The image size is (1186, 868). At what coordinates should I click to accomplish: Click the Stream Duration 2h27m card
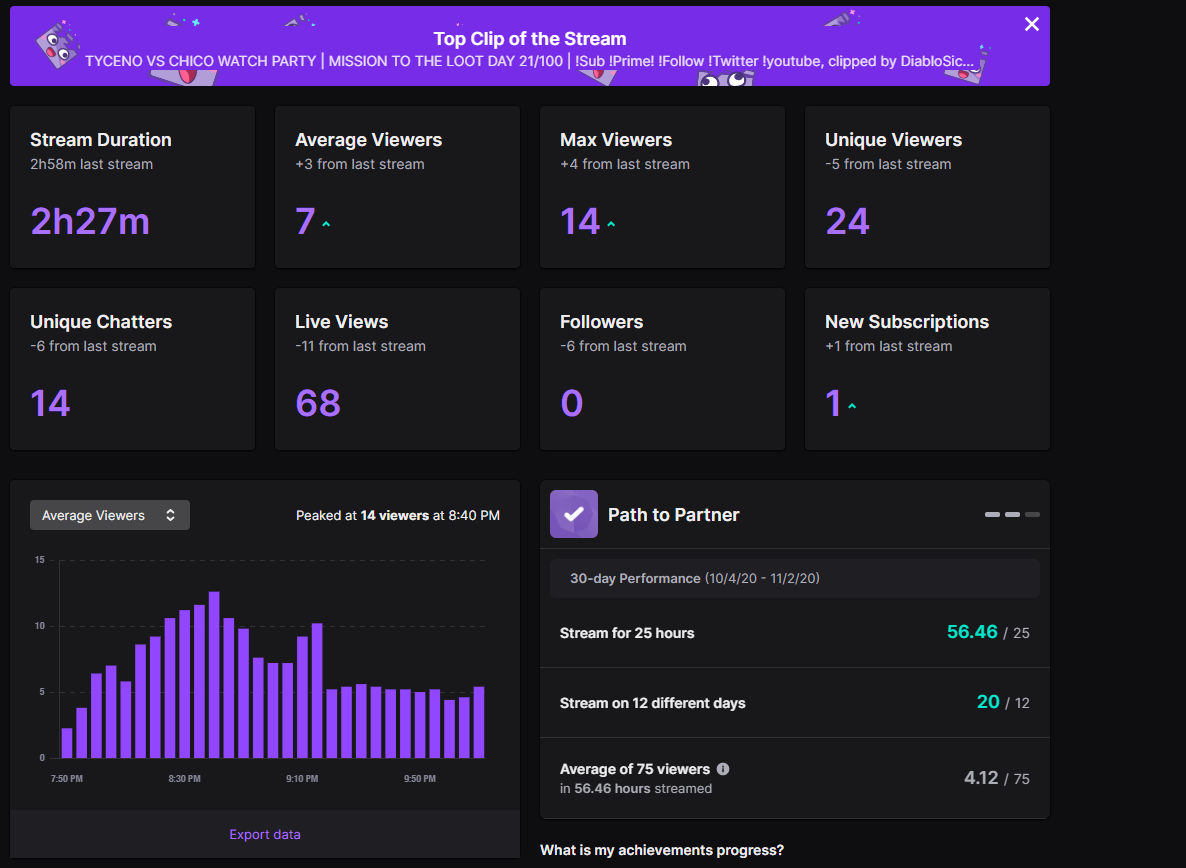(x=132, y=187)
